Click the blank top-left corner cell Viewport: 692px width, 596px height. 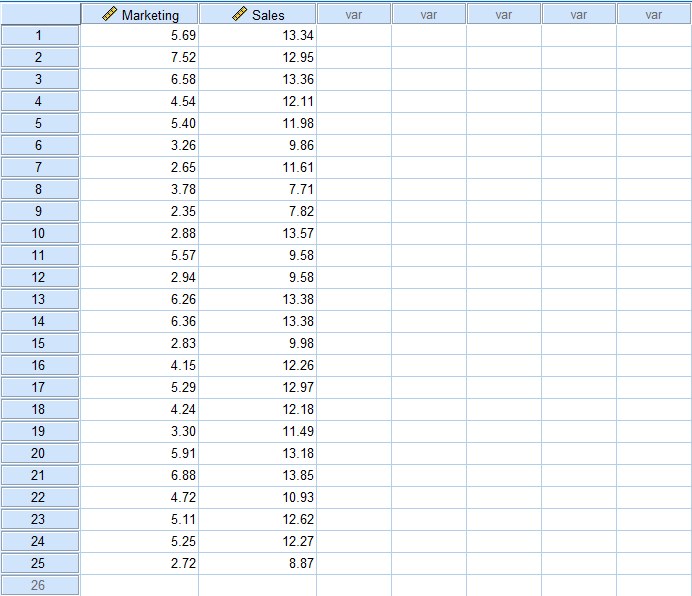click(40, 14)
